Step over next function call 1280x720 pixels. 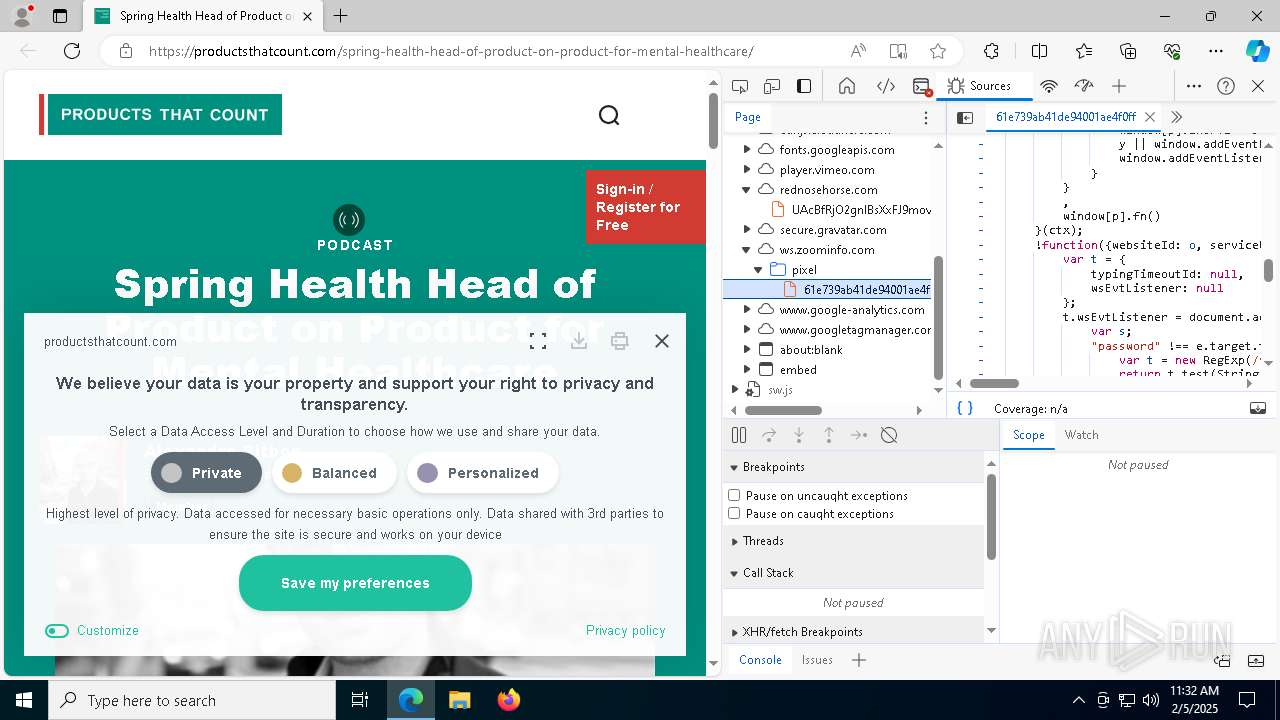click(769, 435)
